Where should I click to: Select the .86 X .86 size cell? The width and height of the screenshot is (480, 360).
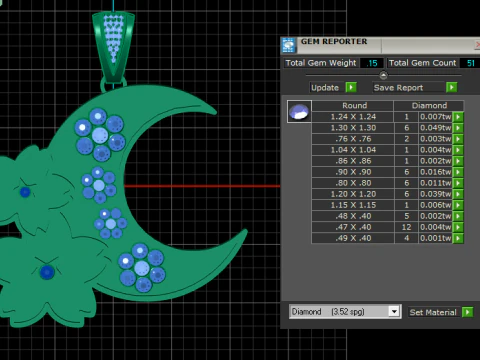click(x=353, y=161)
